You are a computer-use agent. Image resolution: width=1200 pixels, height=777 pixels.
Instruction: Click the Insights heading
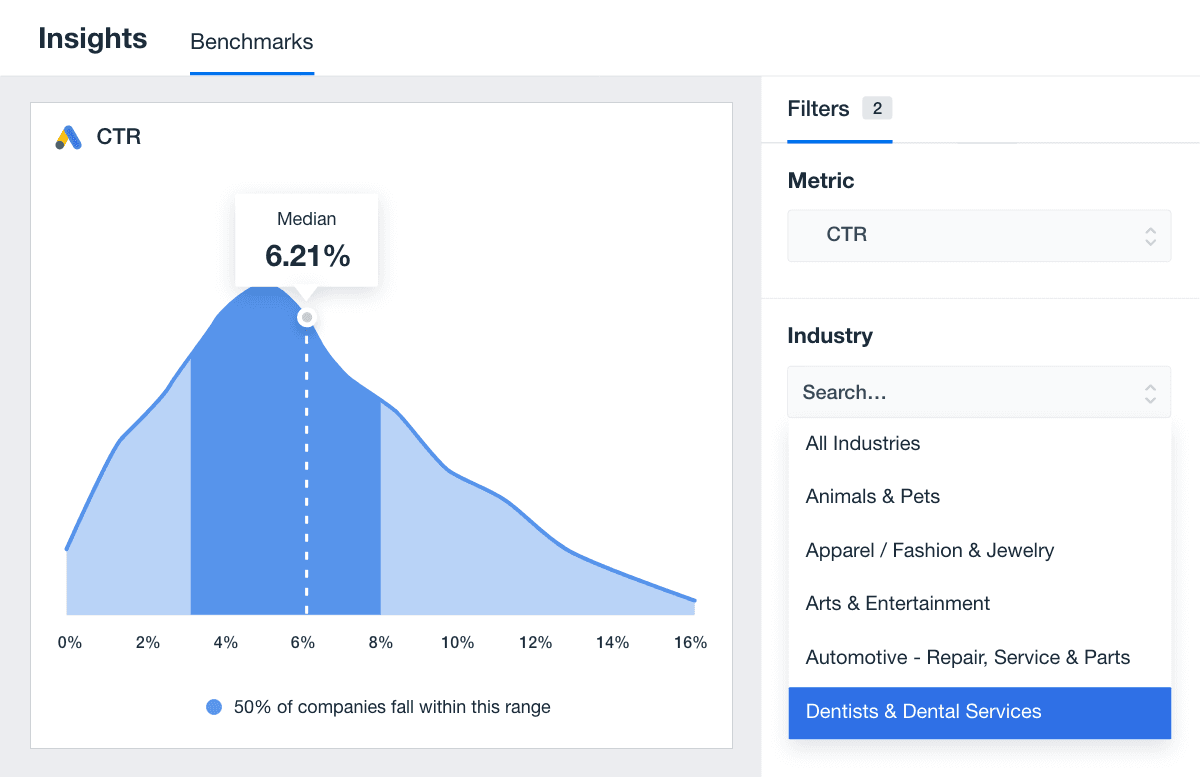coord(93,39)
